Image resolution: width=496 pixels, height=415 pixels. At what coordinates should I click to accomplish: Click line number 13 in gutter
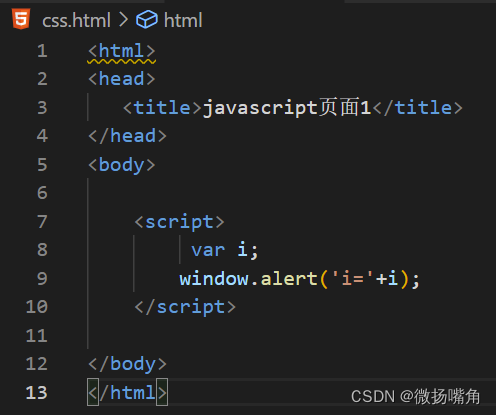(x=37, y=393)
